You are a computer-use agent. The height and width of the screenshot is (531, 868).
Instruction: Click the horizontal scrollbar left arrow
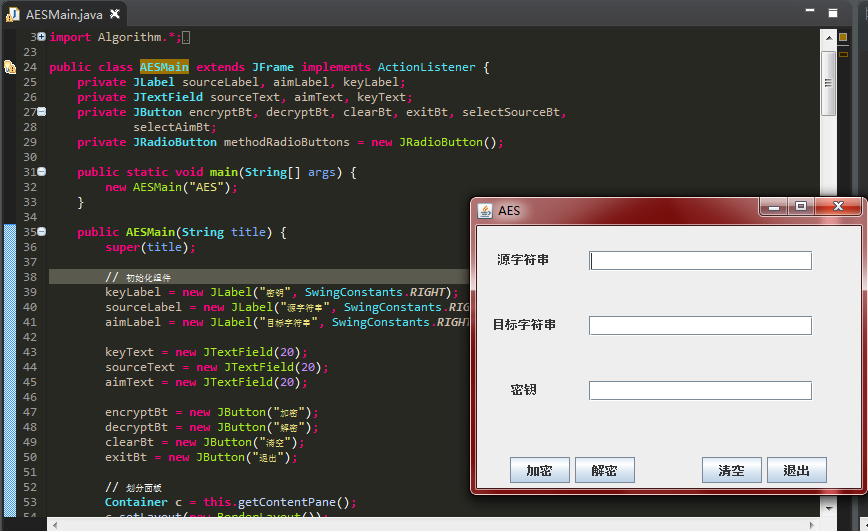54,524
